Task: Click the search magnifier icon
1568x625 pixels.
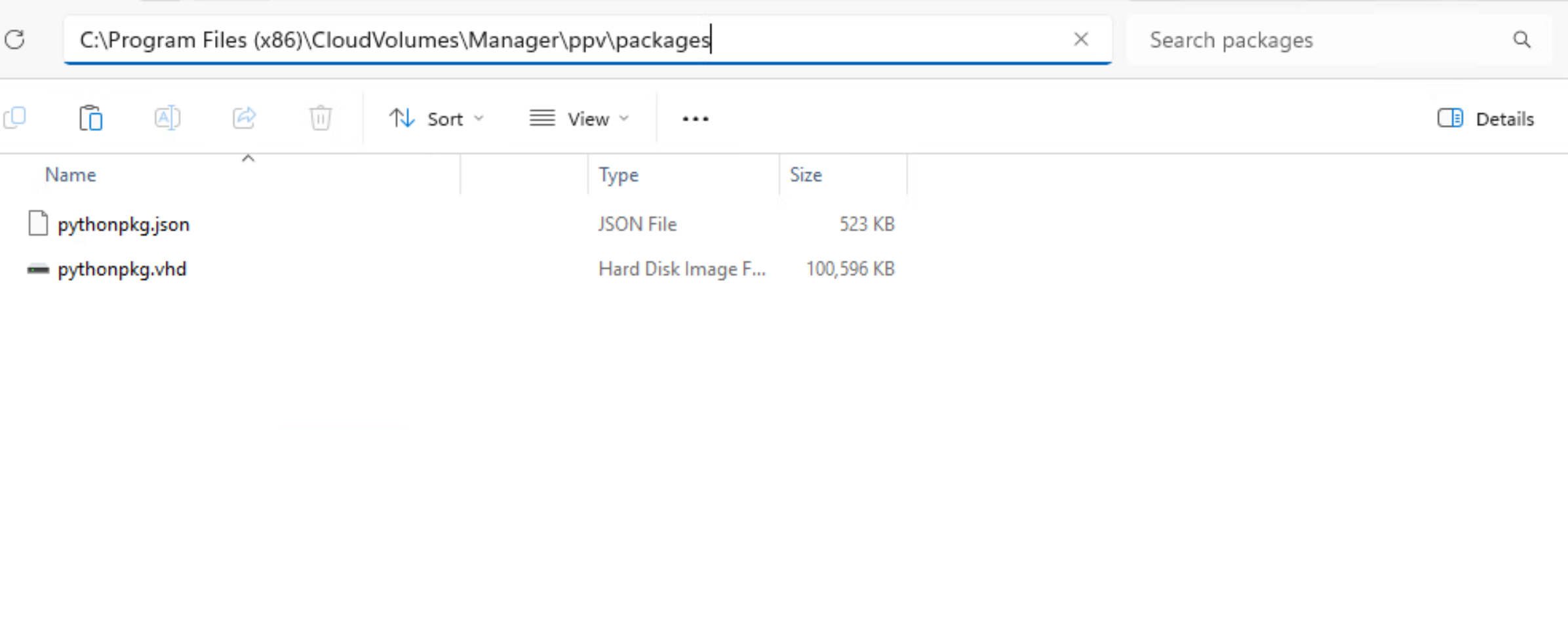Action: pos(1521,40)
